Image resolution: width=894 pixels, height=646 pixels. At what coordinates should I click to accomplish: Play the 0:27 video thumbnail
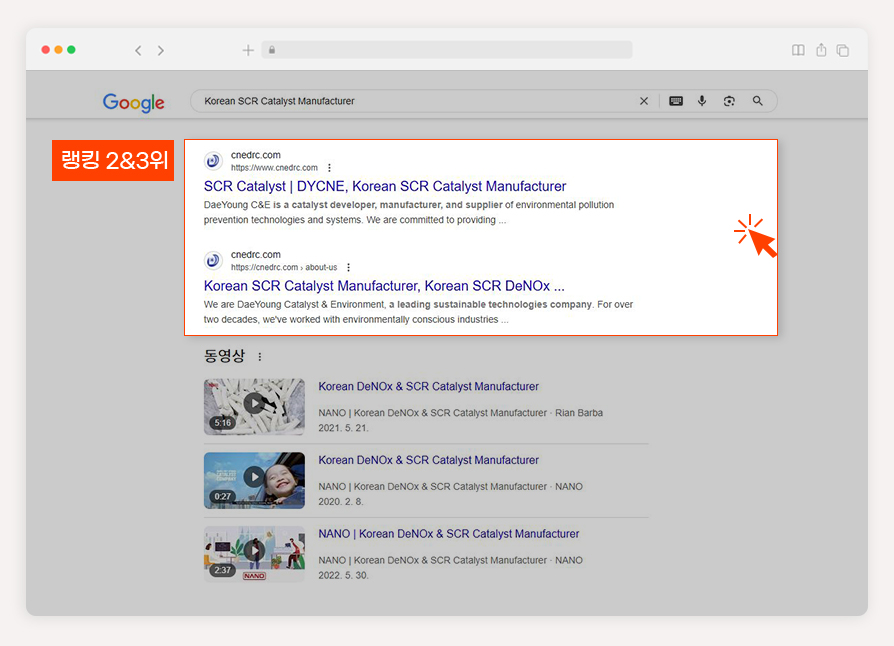(254, 480)
